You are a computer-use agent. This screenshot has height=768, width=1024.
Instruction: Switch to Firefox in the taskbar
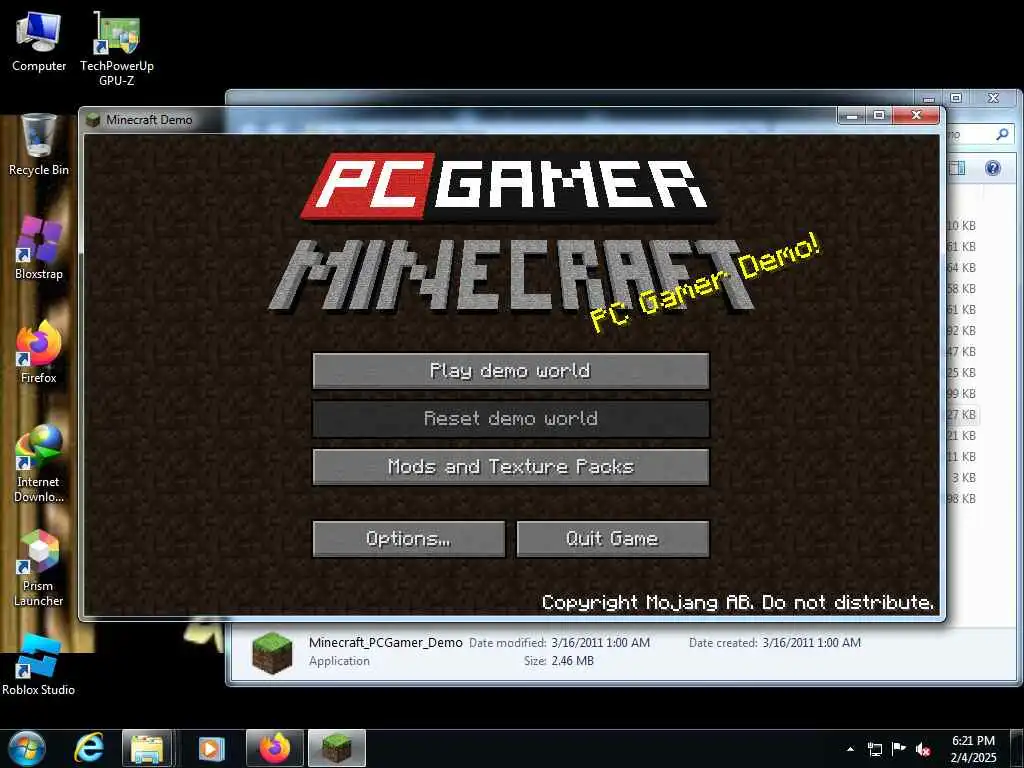pos(274,748)
